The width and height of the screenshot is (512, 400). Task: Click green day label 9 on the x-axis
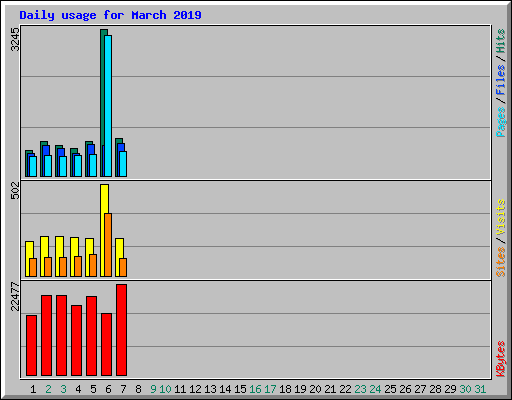click(x=153, y=389)
